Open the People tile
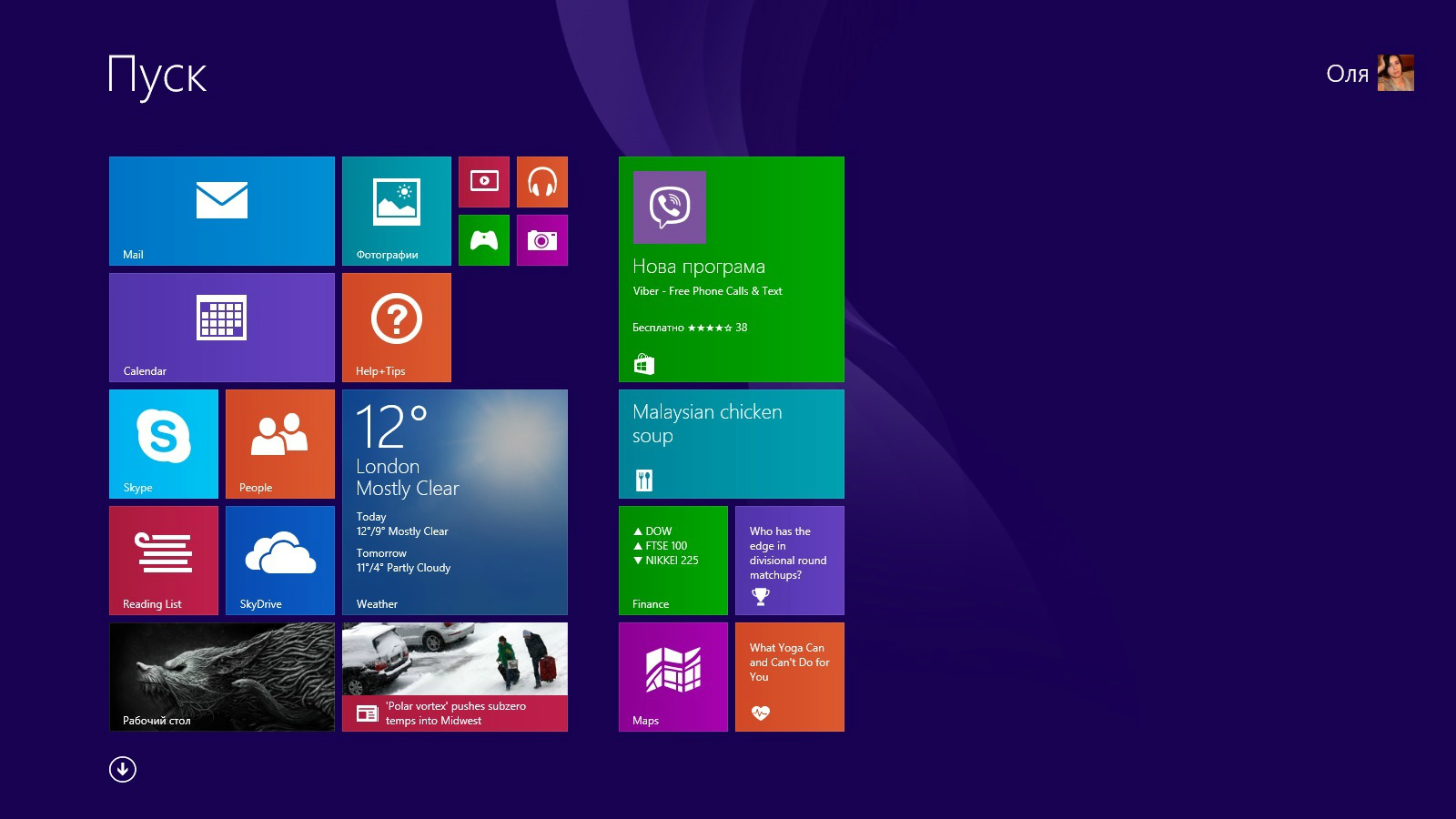Screen dimensions: 1456x819 click(280, 444)
